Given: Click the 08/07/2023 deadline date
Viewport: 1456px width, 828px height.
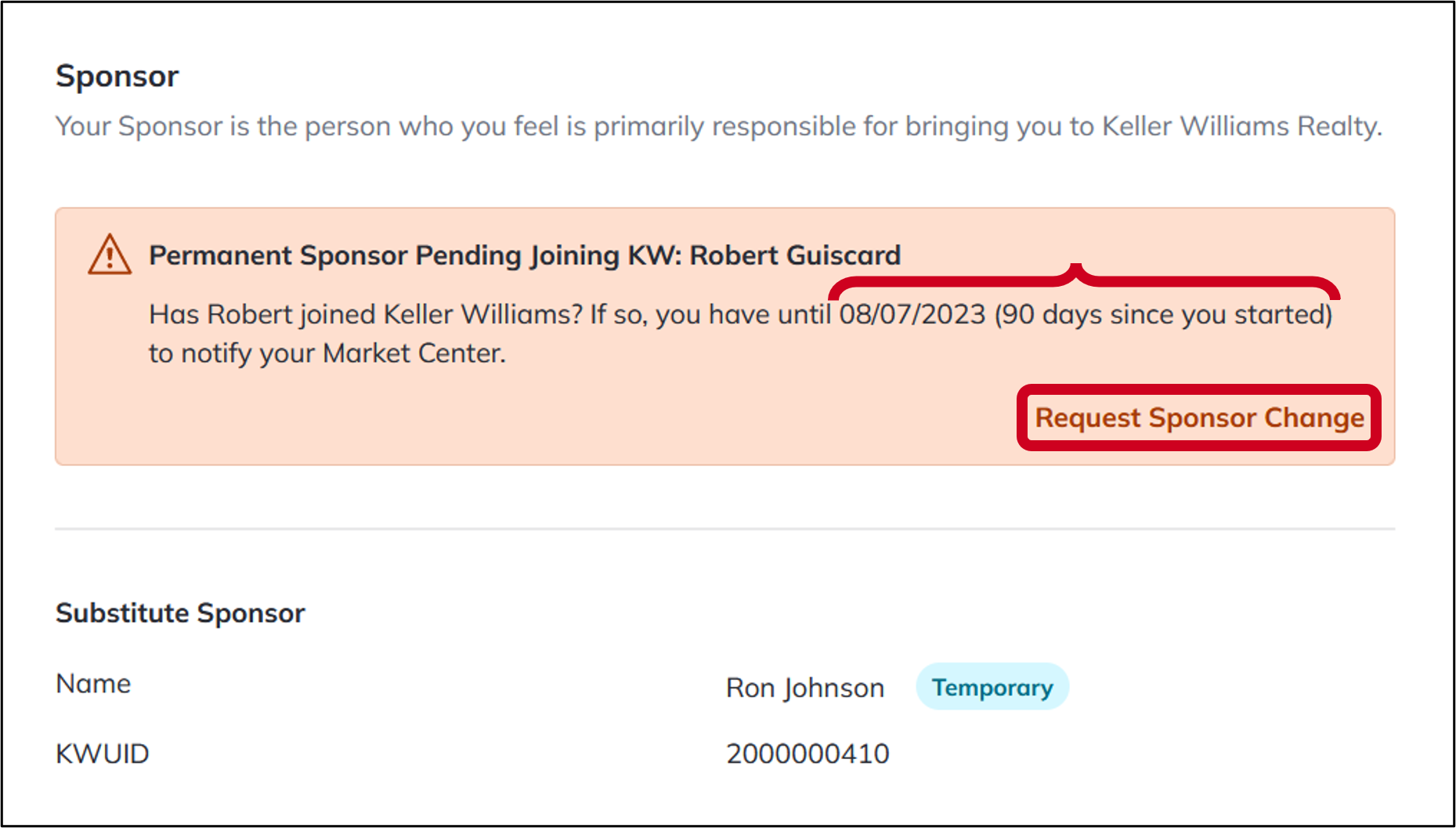Looking at the screenshot, I should 912,314.
